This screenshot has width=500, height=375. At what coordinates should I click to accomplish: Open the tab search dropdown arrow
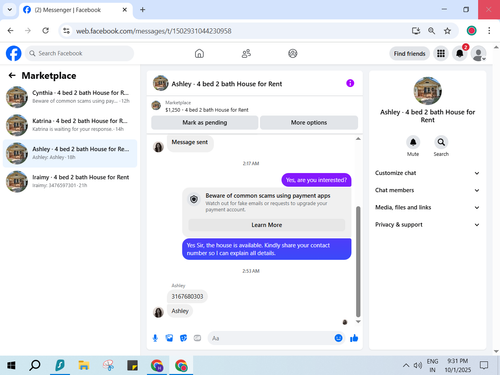click(10, 10)
